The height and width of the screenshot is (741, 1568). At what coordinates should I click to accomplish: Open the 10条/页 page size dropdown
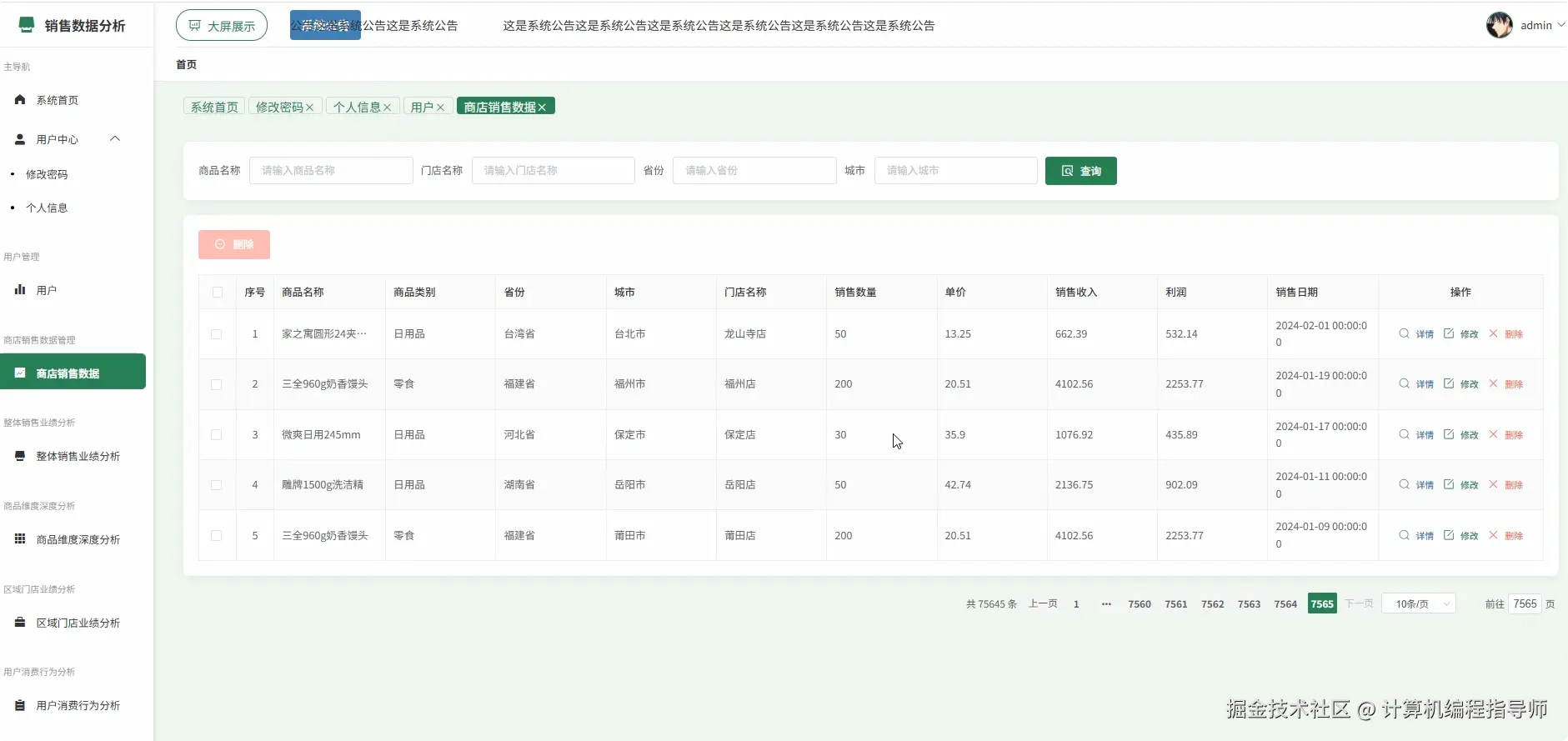[x=1419, y=603]
